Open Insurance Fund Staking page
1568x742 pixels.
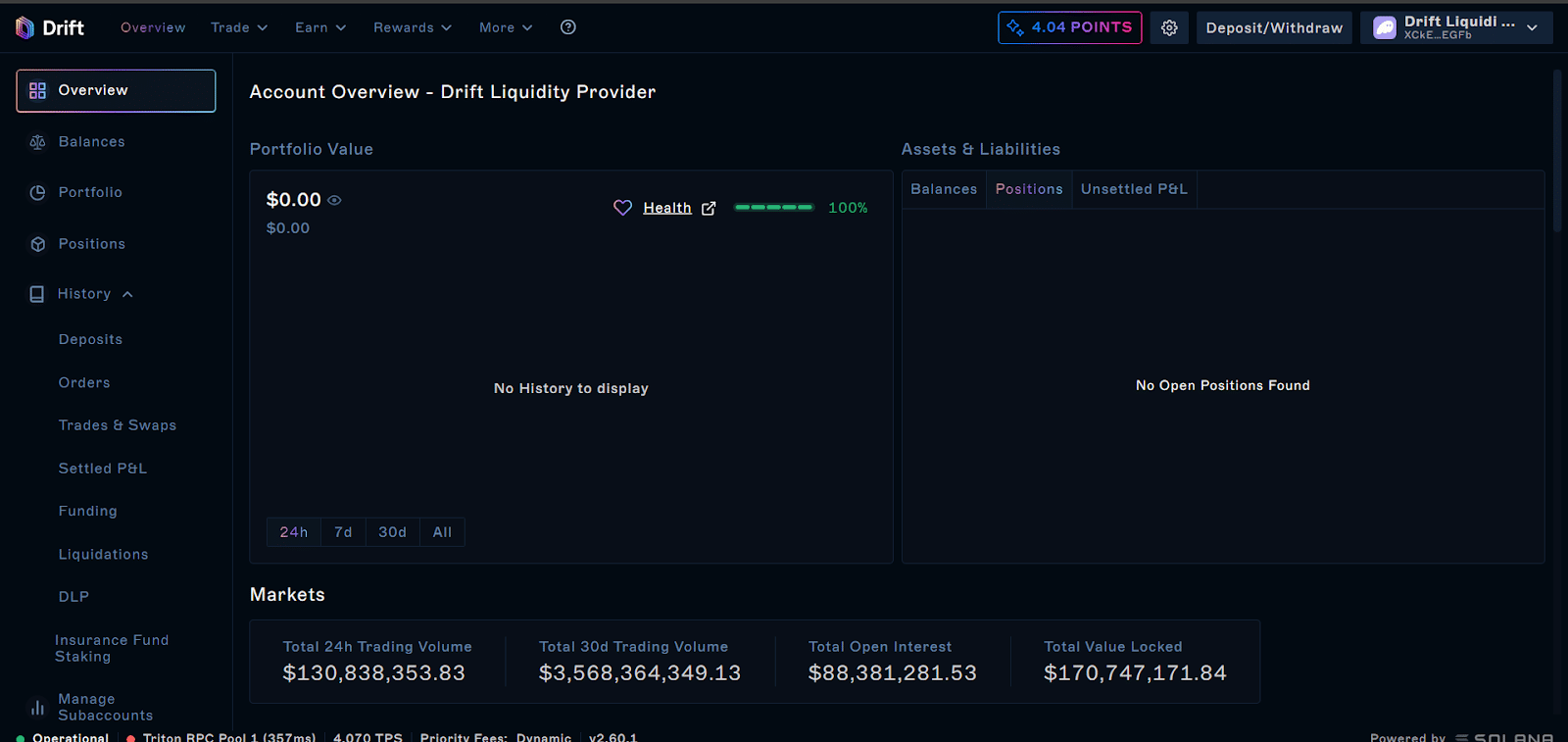tap(112, 648)
